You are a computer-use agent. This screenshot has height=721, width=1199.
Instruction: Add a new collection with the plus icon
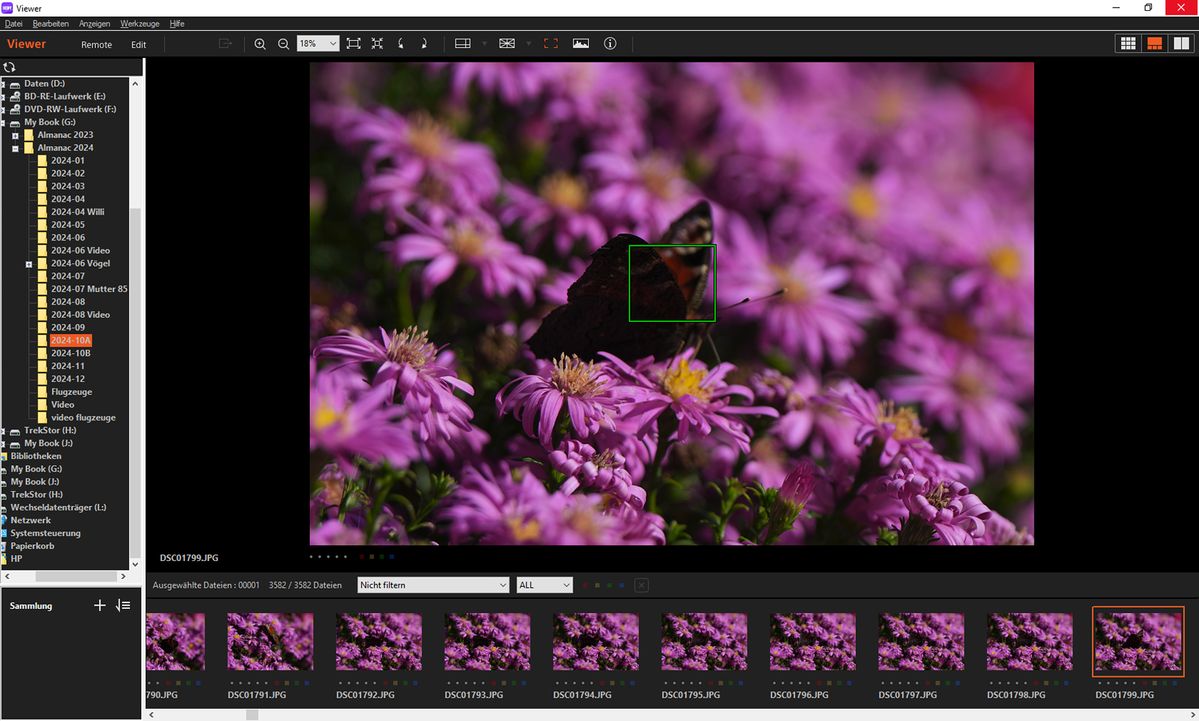pyautogui.click(x=99, y=605)
